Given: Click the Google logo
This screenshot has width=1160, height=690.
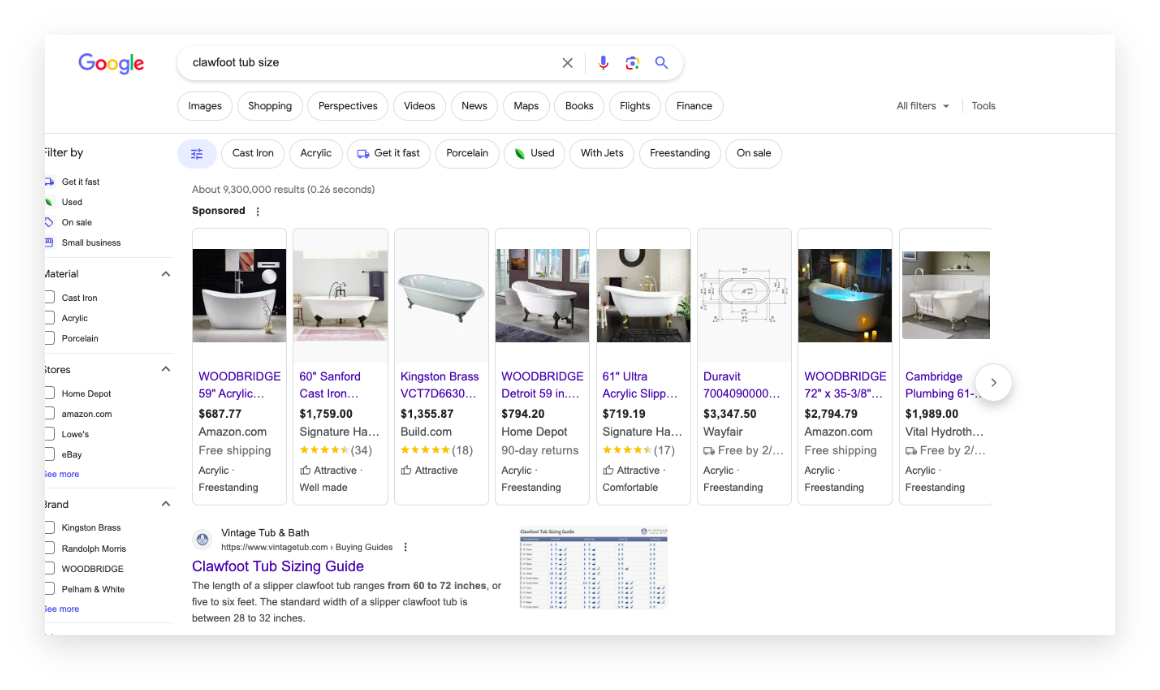Looking at the screenshot, I should pyautogui.click(x=111, y=64).
